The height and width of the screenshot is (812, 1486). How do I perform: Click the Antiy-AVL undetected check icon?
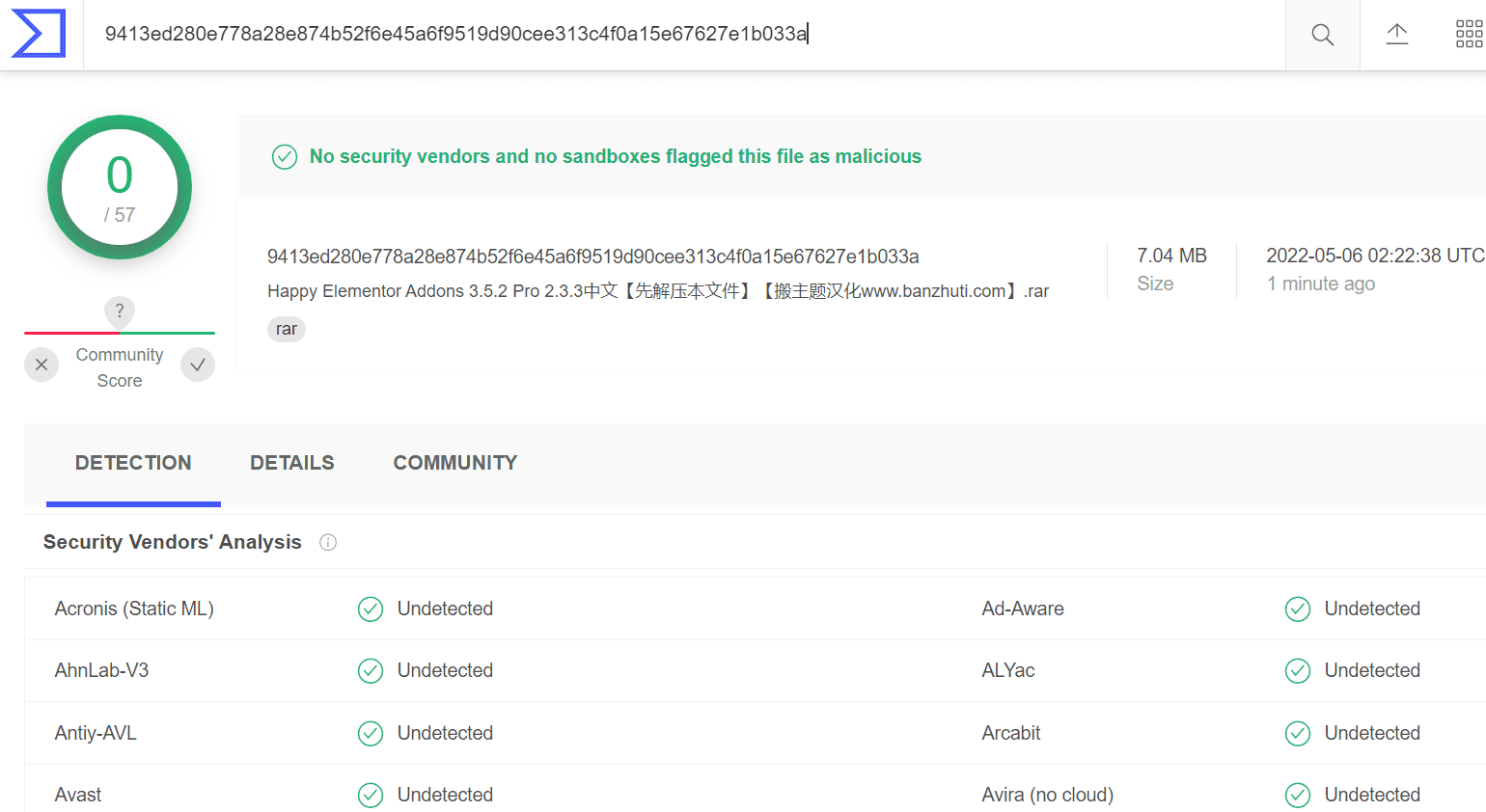[371, 734]
